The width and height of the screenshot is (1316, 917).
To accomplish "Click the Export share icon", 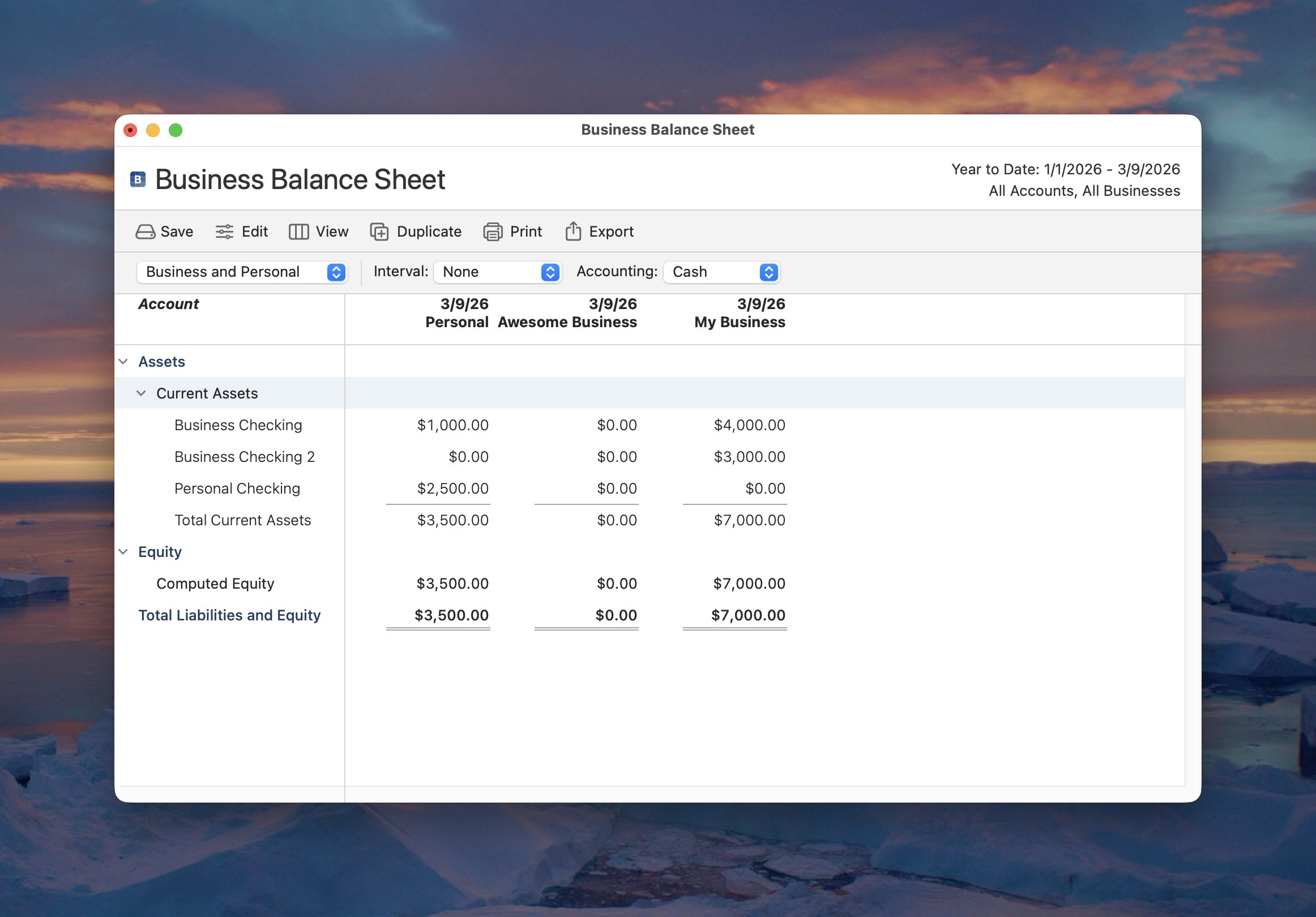I will click(573, 232).
